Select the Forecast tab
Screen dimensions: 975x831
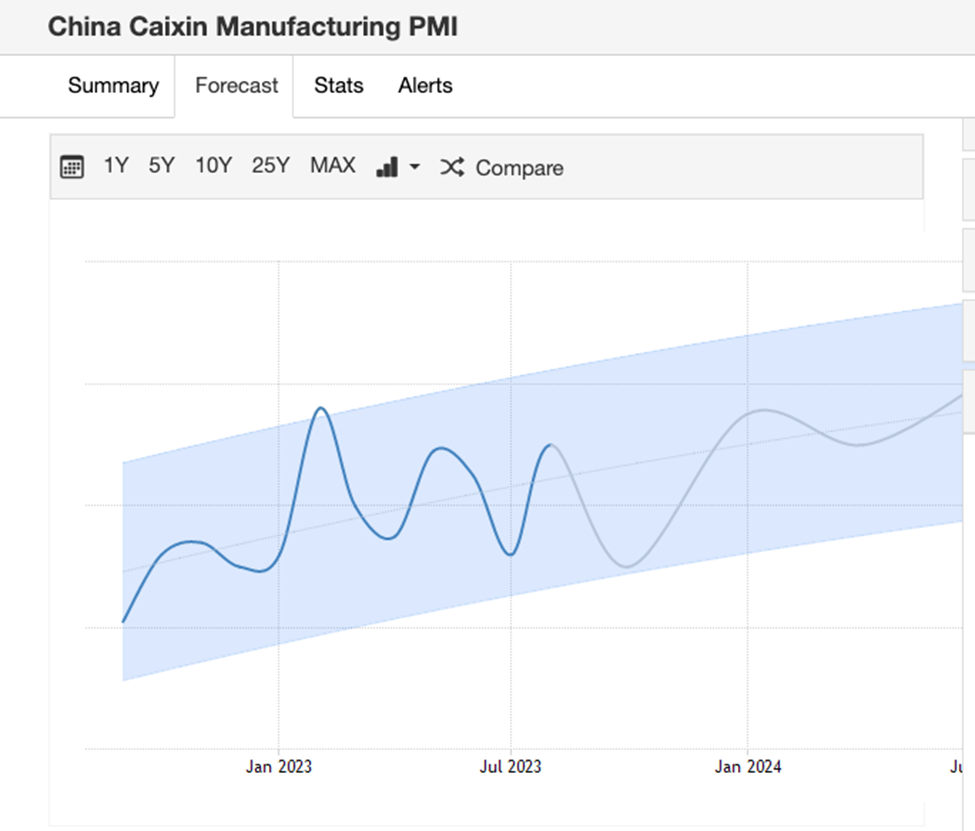236,86
